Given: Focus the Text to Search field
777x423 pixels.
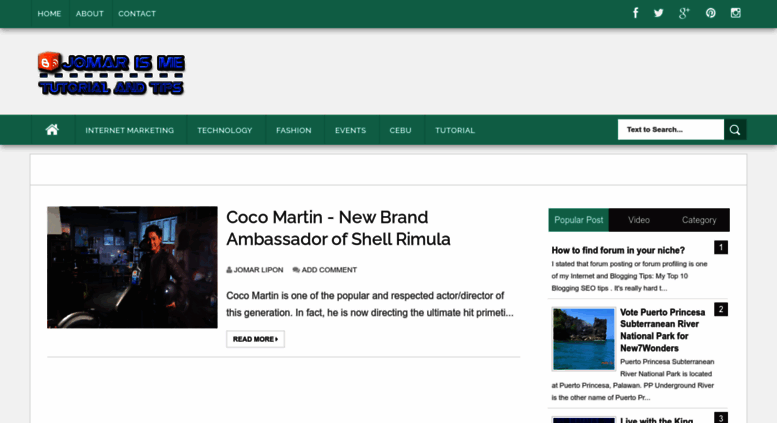Looking at the screenshot, I should (670, 130).
